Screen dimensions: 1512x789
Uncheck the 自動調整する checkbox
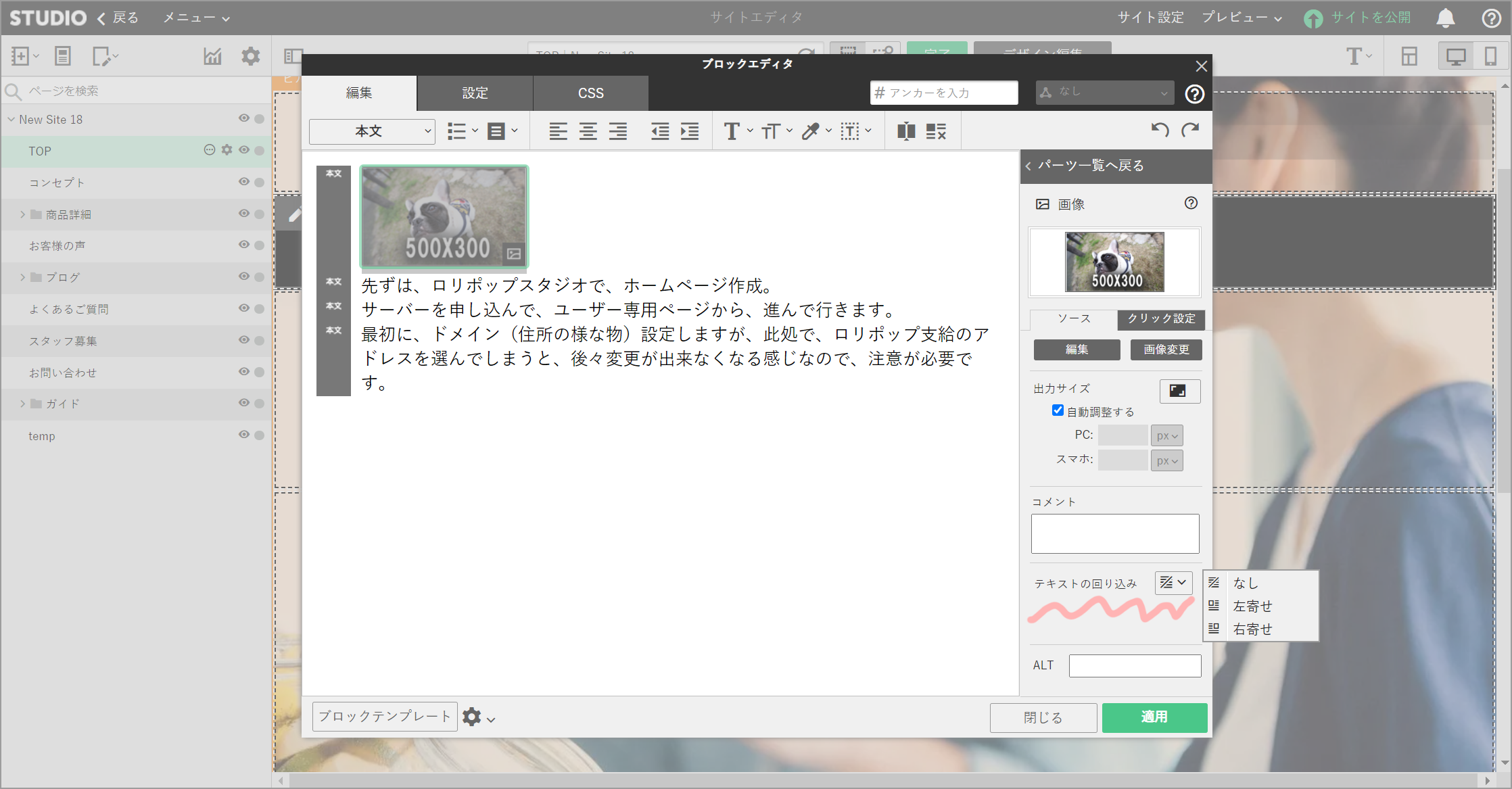pos(1058,410)
